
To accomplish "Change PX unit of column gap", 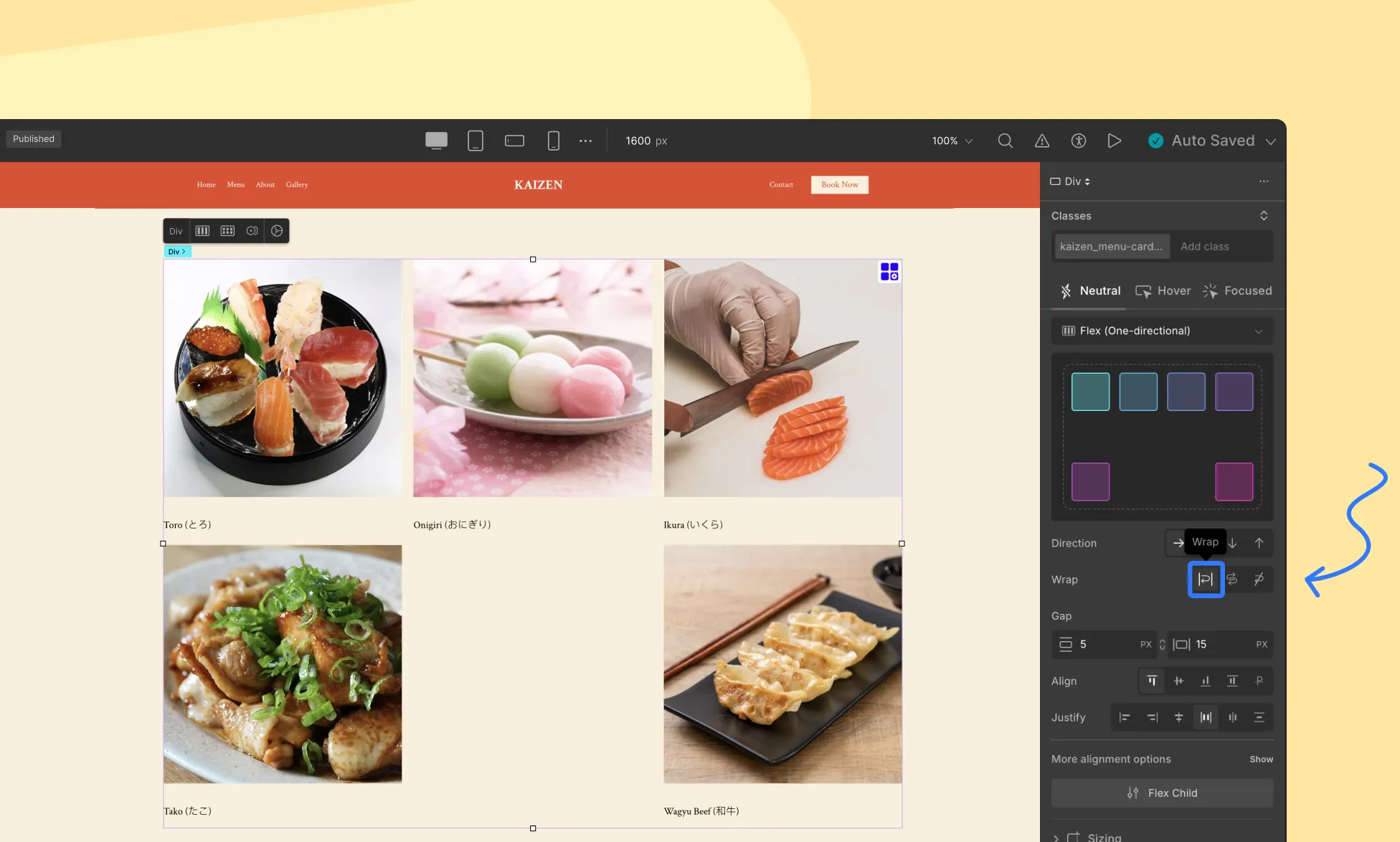I will pos(1262,644).
